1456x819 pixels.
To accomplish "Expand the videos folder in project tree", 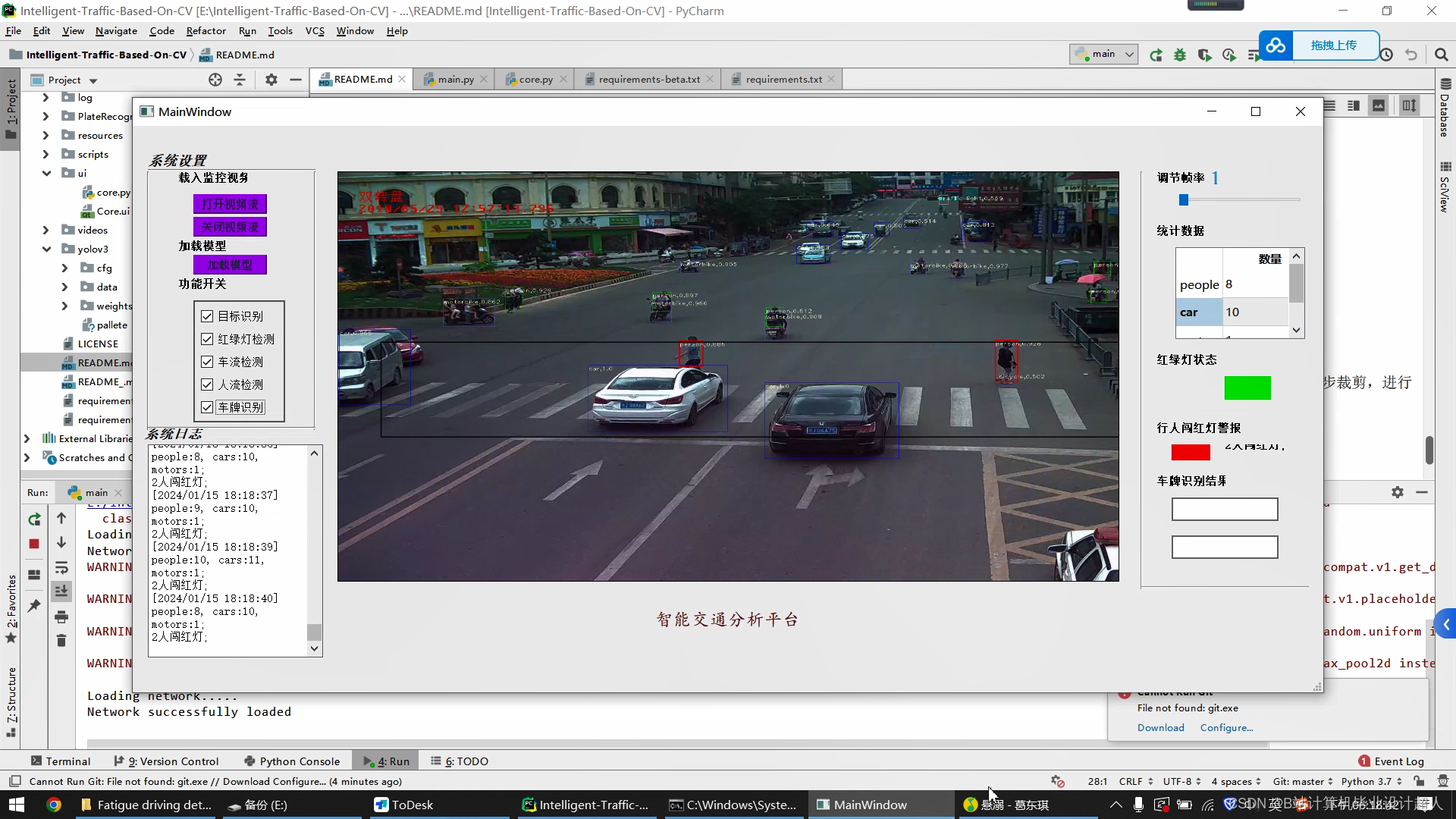I will [46, 230].
